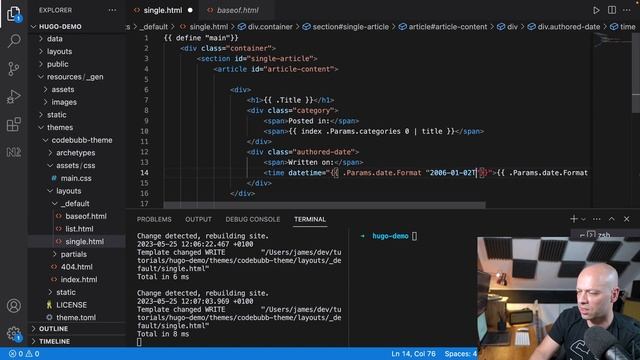Click the single.html breadcrumb item
Viewport: 640px width, 360px height.
pyautogui.click(x=204, y=27)
